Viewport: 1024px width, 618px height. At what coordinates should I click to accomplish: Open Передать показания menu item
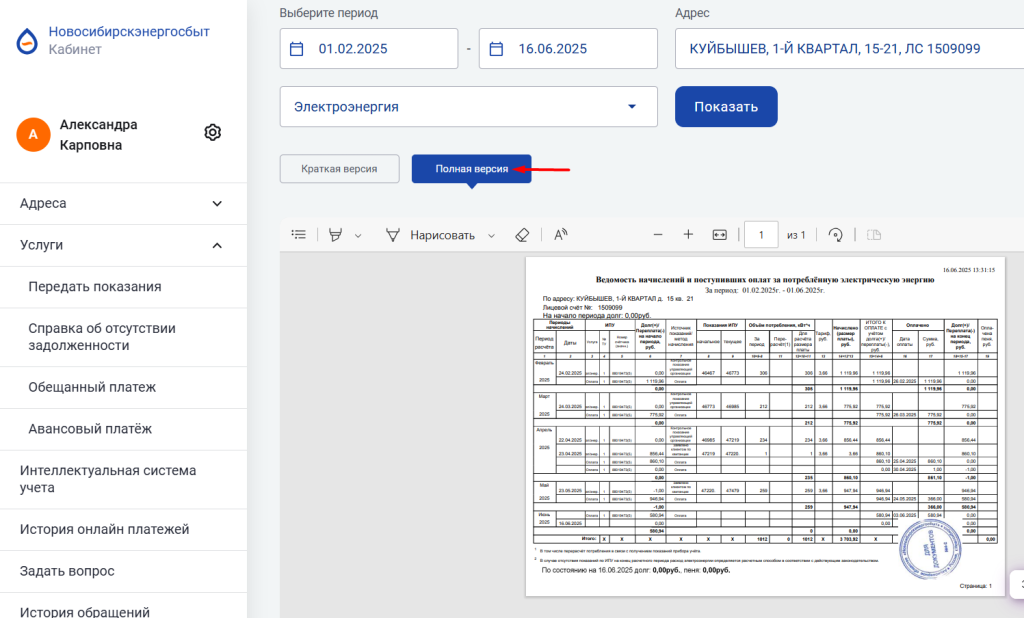tap(95, 287)
